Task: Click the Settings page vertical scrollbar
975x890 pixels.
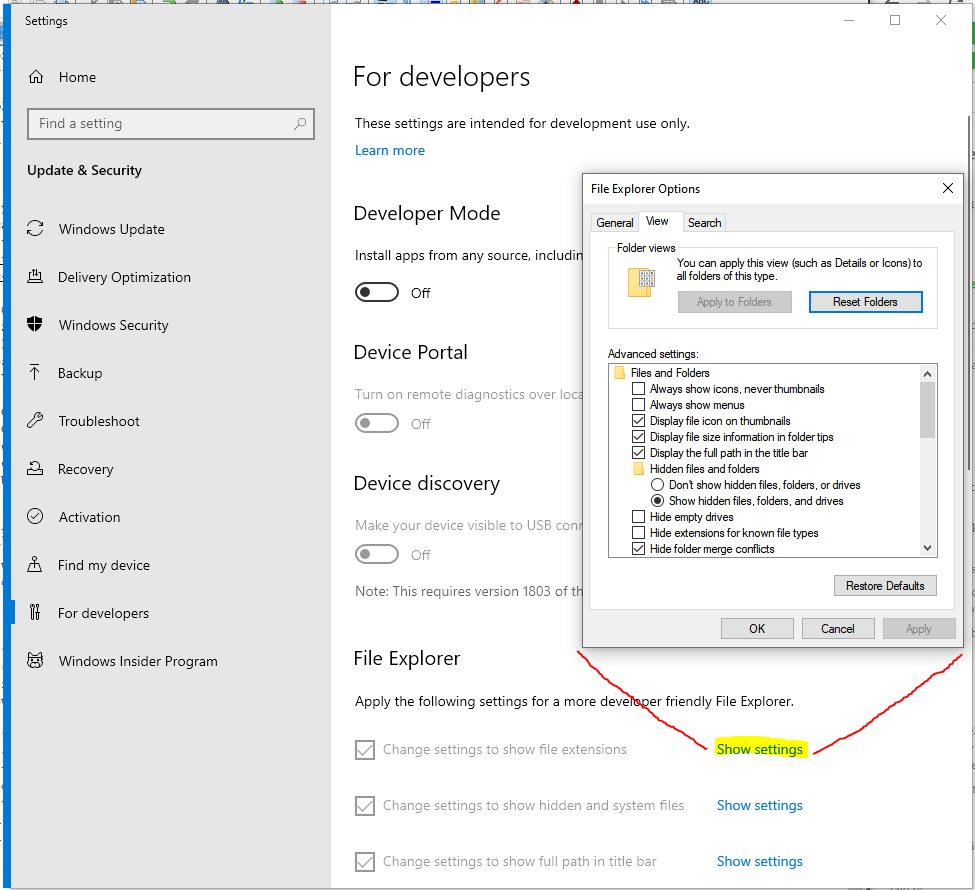Action: pos(970,292)
